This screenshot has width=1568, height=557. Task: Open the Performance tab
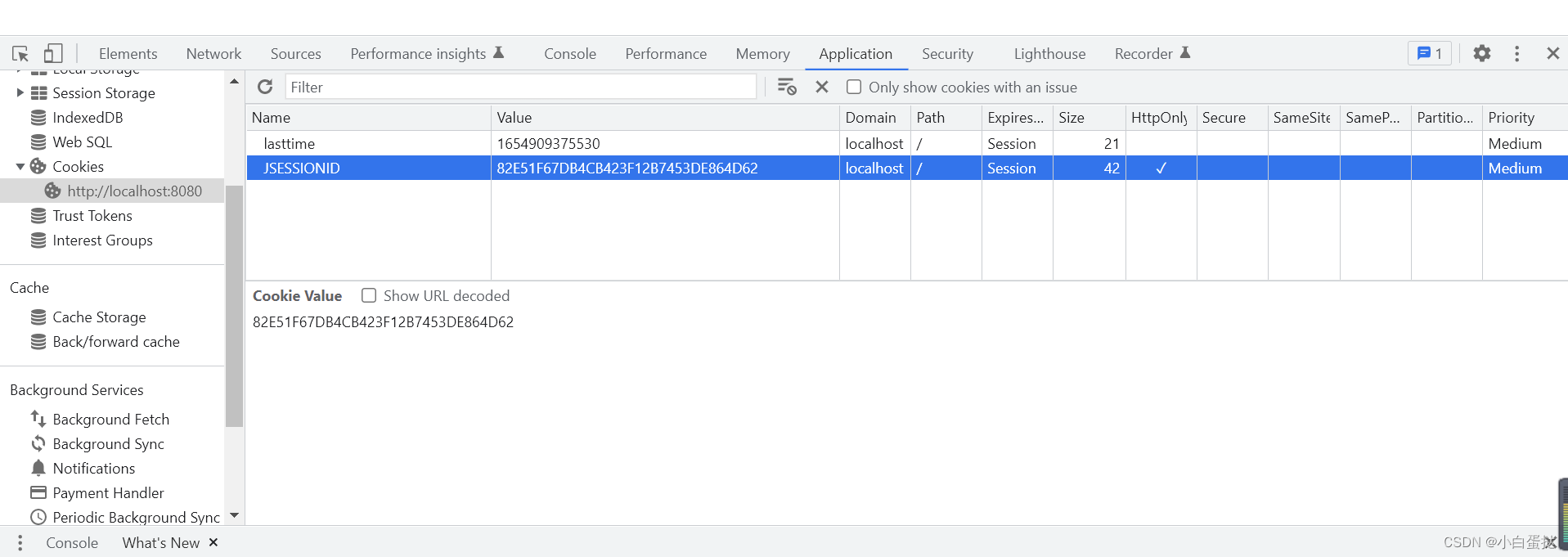(x=666, y=54)
